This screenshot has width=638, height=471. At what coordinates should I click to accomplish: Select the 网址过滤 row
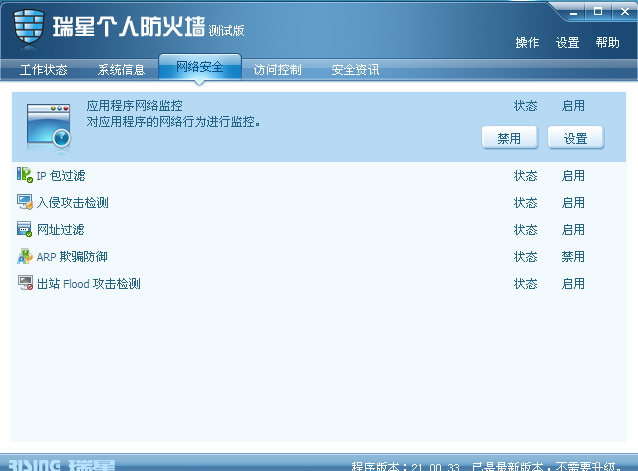tap(319, 229)
